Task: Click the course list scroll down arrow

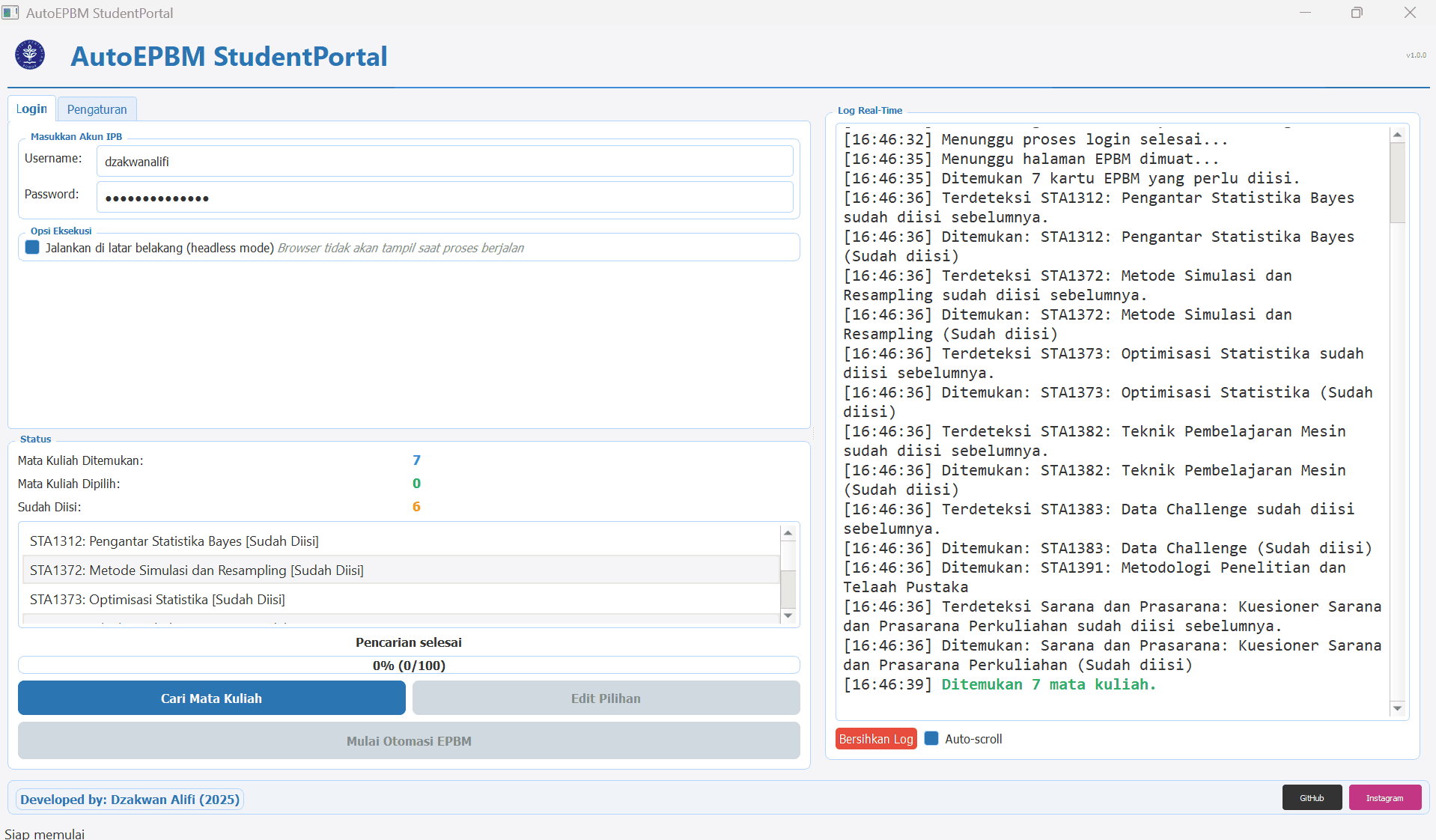Action: tap(788, 615)
